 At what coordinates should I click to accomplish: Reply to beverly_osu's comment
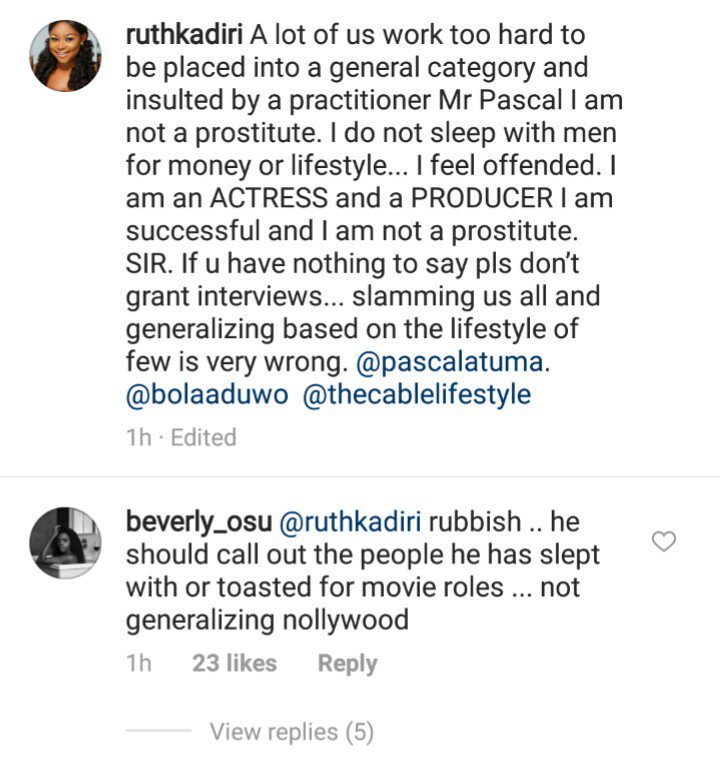coord(347,663)
